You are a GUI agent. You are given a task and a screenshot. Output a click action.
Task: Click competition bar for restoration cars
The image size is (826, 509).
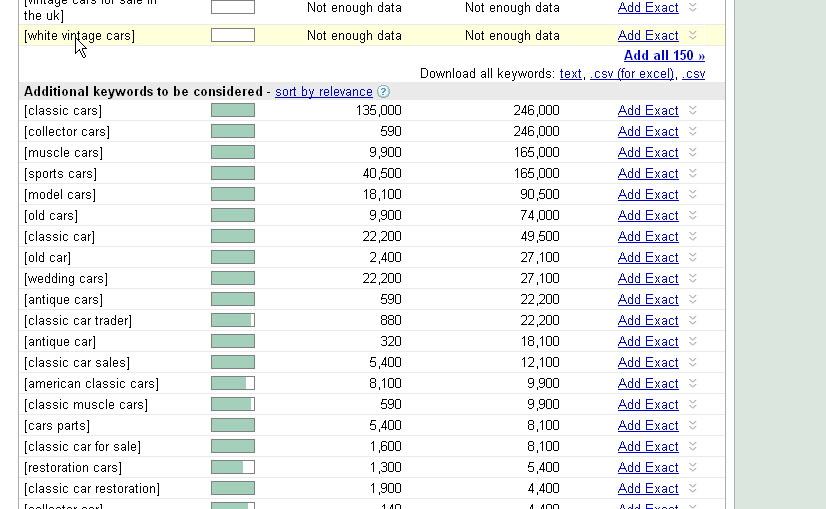tap(233, 467)
